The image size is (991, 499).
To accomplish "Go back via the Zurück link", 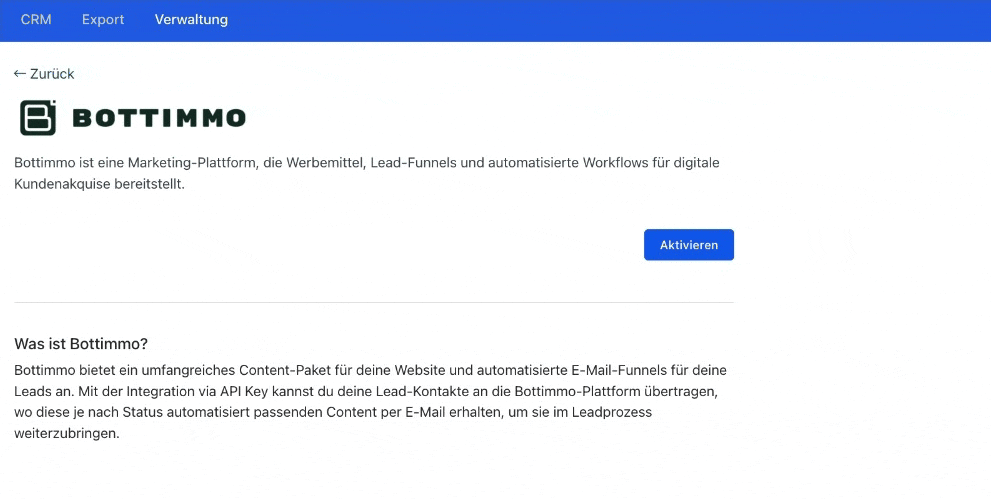I will click(52, 74).
